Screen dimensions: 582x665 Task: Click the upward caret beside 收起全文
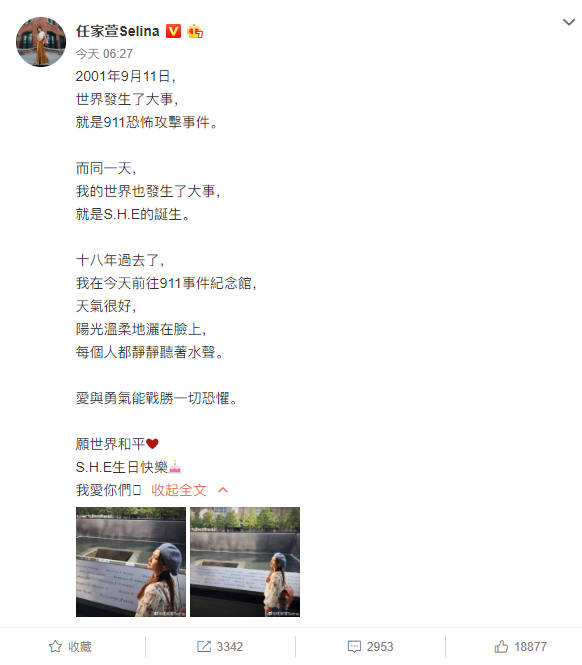223,490
